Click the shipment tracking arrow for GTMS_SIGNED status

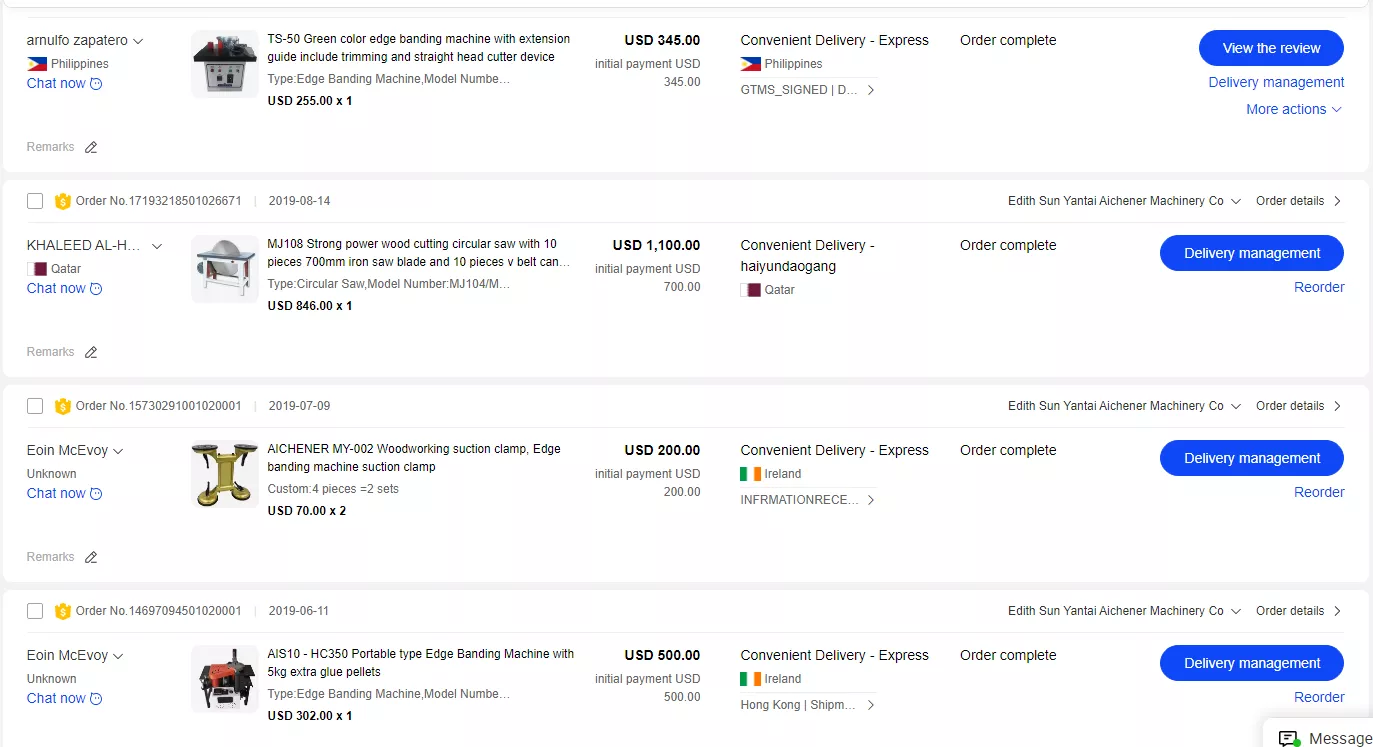tap(871, 90)
